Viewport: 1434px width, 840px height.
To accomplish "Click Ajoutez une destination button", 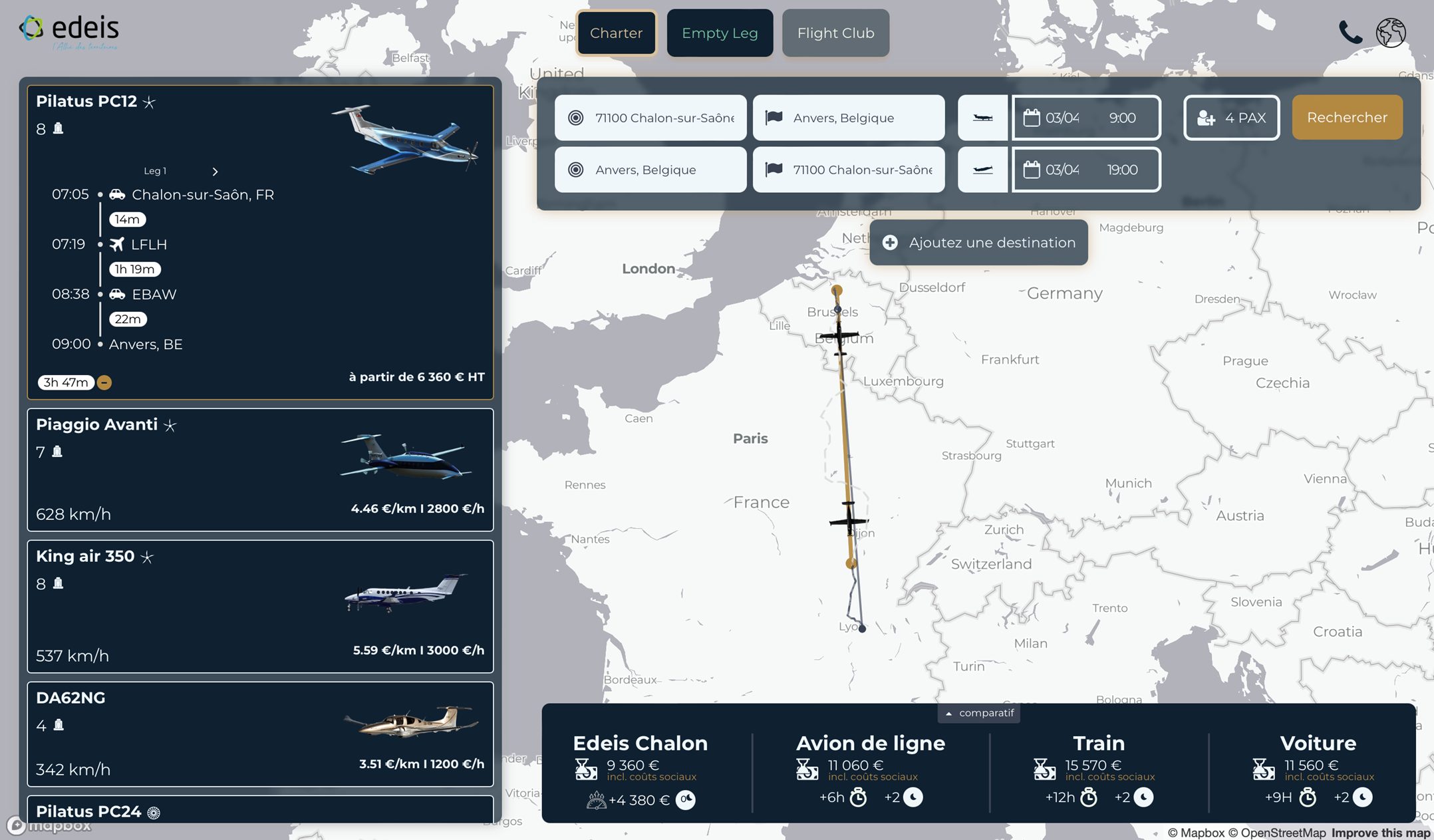I will click(978, 242).
